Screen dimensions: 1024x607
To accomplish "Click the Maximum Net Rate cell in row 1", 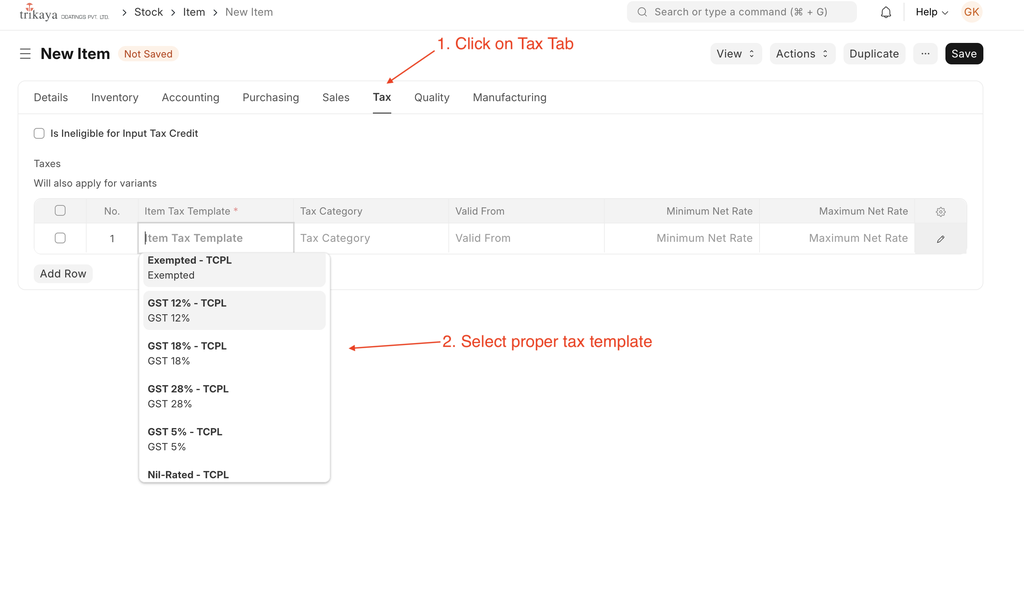I will [837, 238].
